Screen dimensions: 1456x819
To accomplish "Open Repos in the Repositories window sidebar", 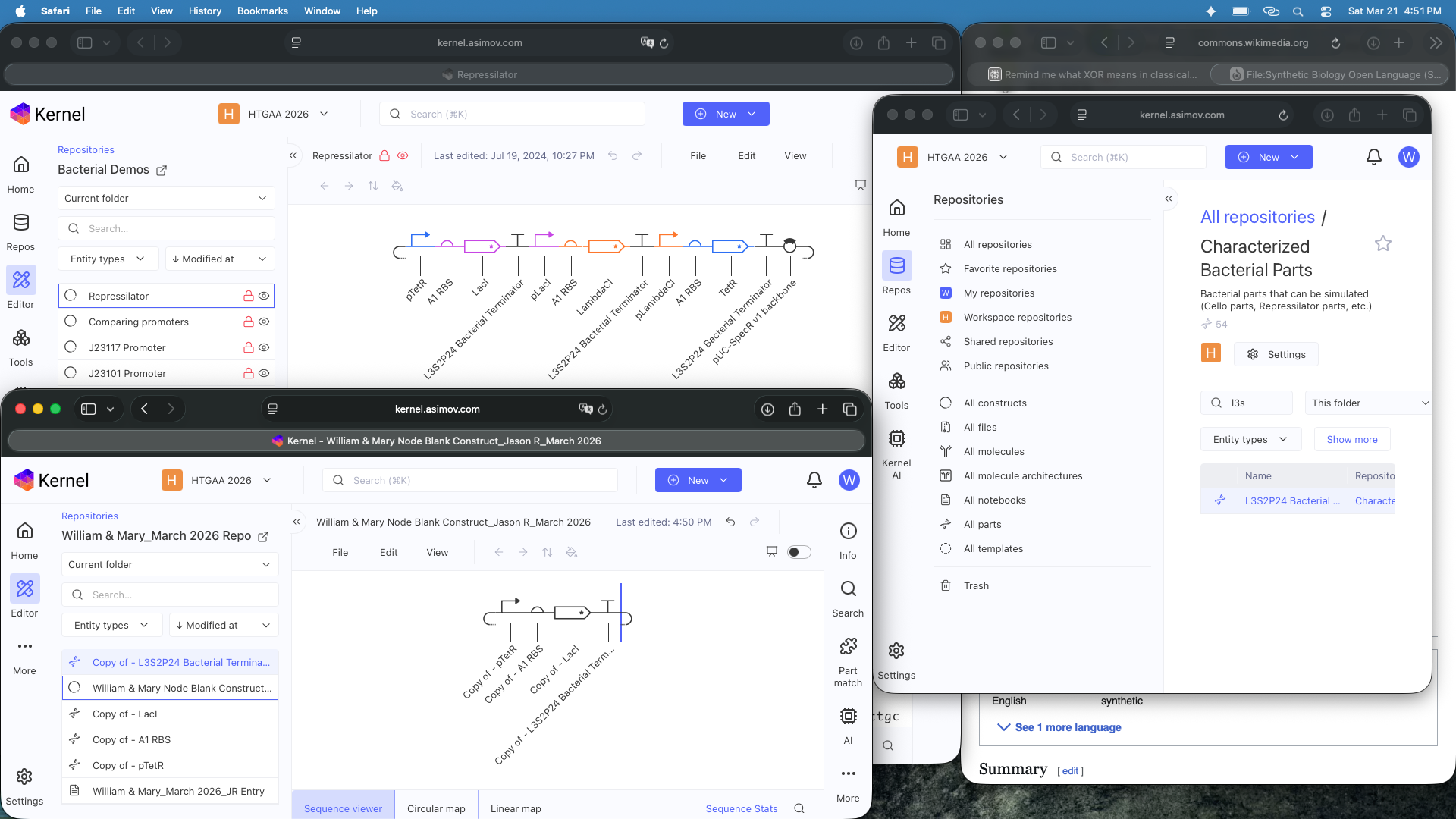I will [896, 275].
